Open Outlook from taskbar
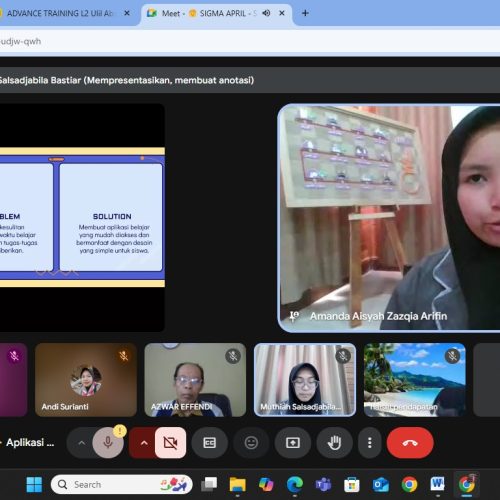 pos(380,484)
